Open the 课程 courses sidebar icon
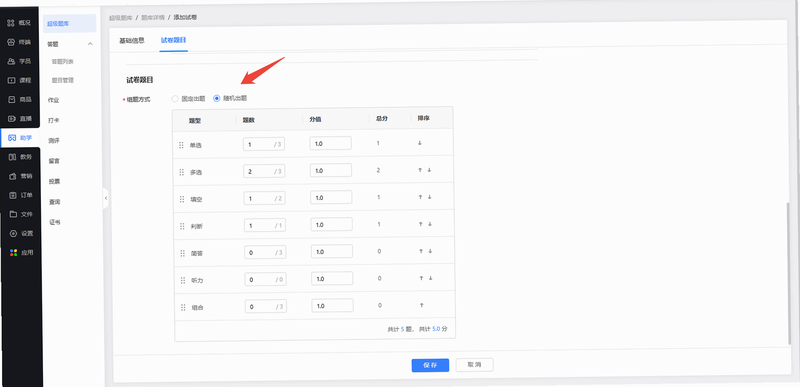Image resolution: width=800 pixels, height=387 pixels. (11, 81)
